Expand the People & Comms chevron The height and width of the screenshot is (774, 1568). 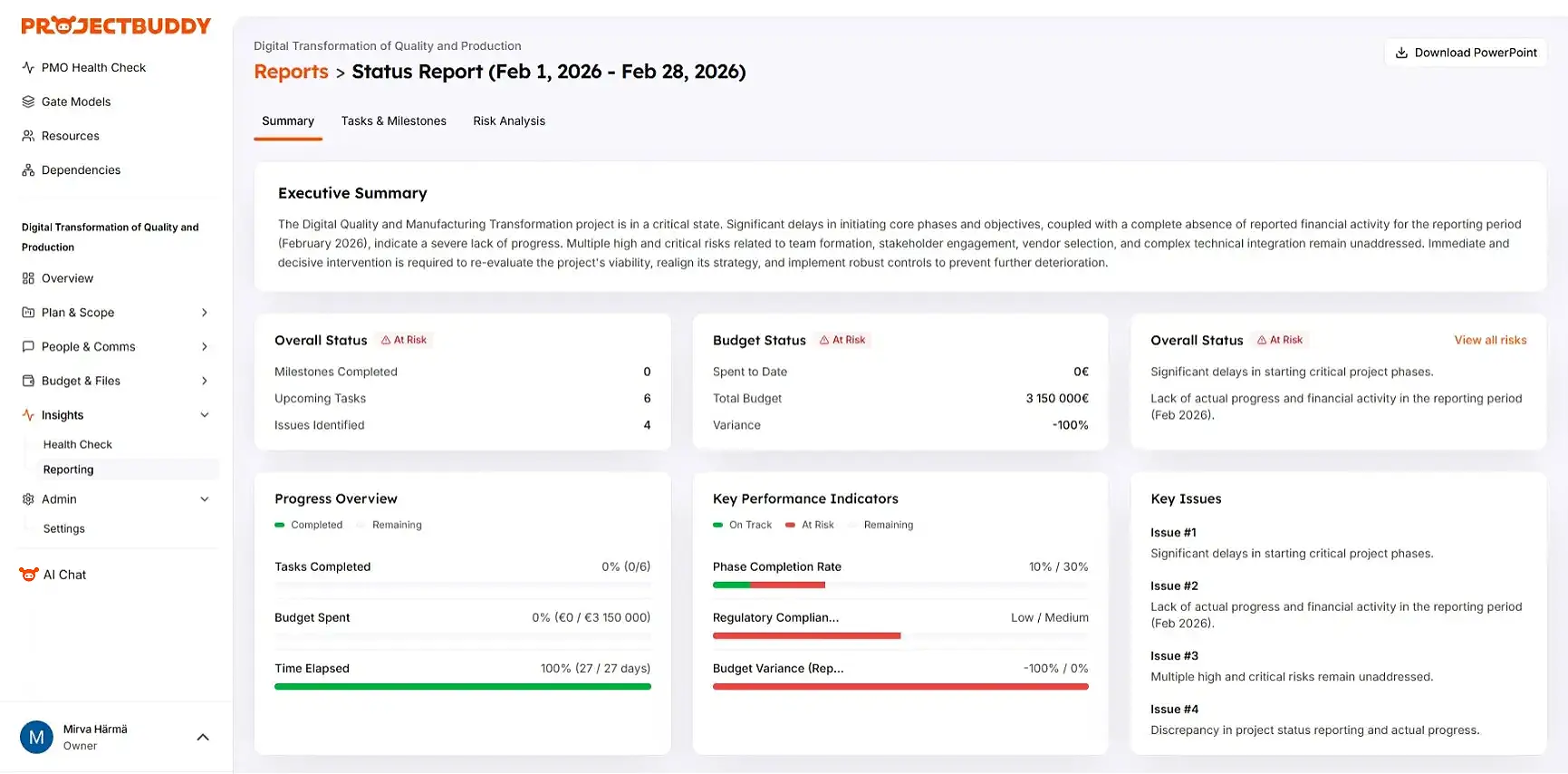click(x=205, y=347)
